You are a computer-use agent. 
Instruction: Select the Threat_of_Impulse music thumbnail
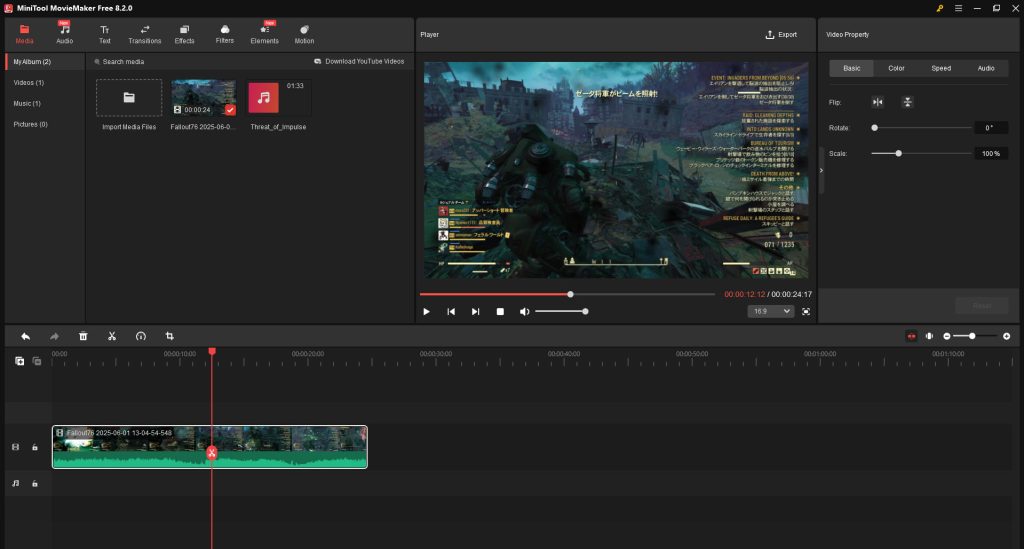click(x=279, y=97)
